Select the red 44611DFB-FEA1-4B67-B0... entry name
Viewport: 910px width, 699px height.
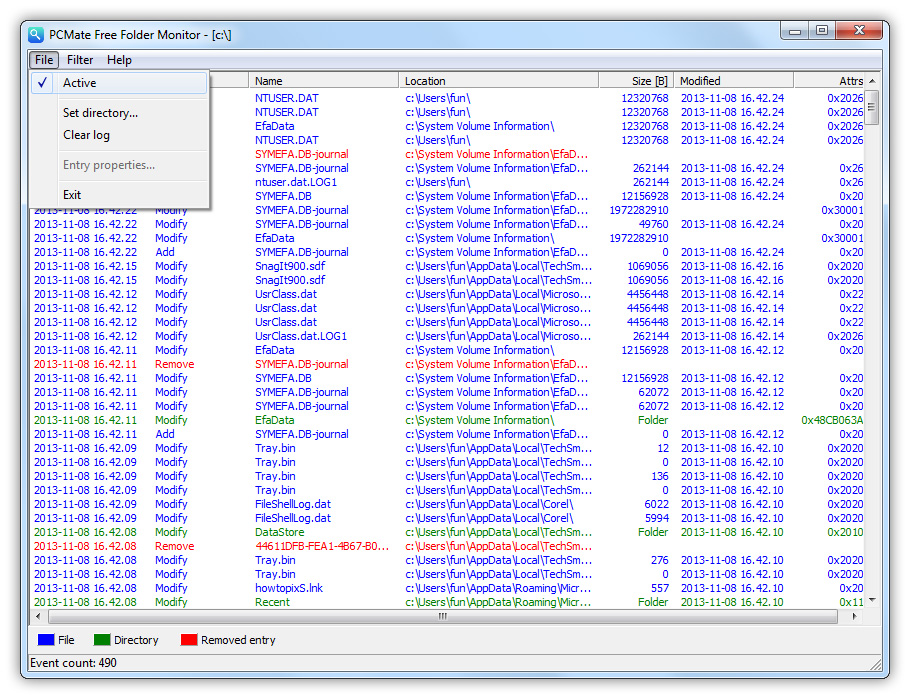(x=322, y=546)
